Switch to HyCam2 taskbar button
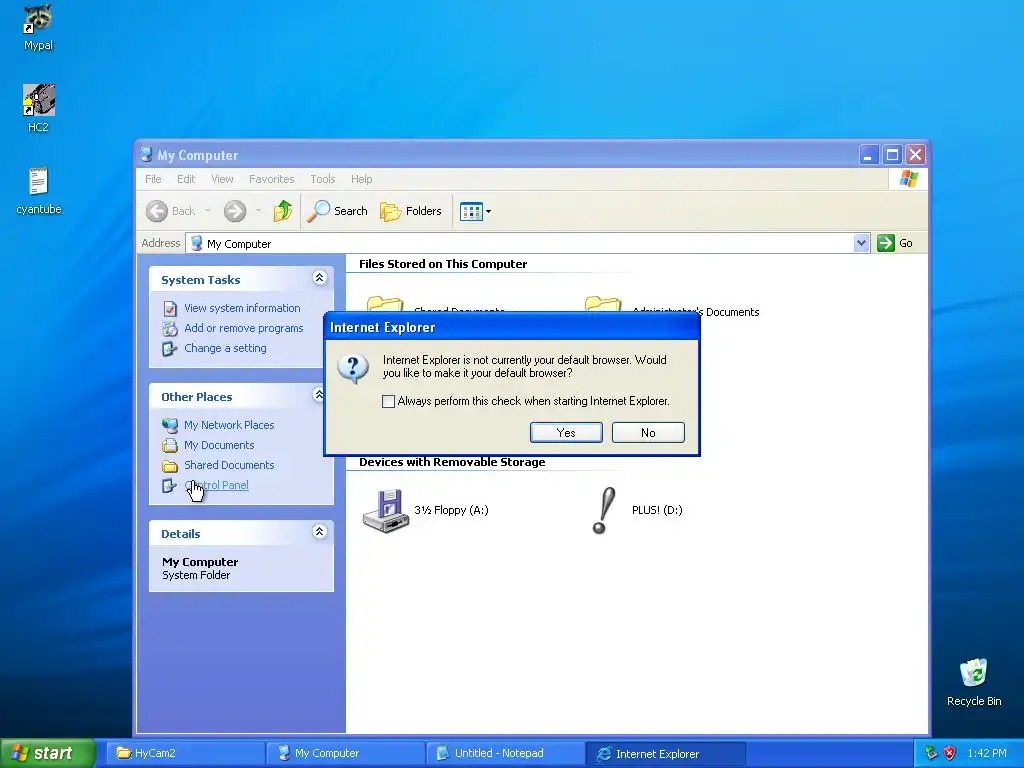The image size is (1024, 768). coord(186,754)
